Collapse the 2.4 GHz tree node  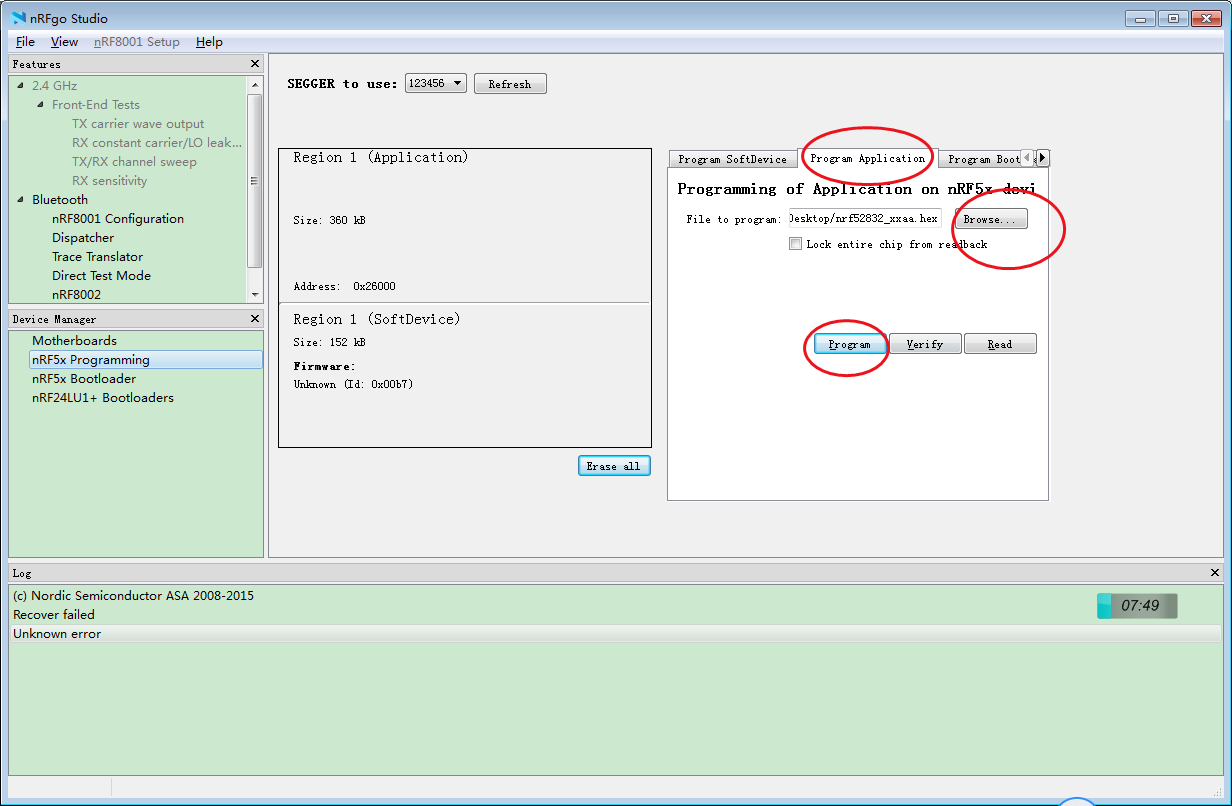(21, 86)
